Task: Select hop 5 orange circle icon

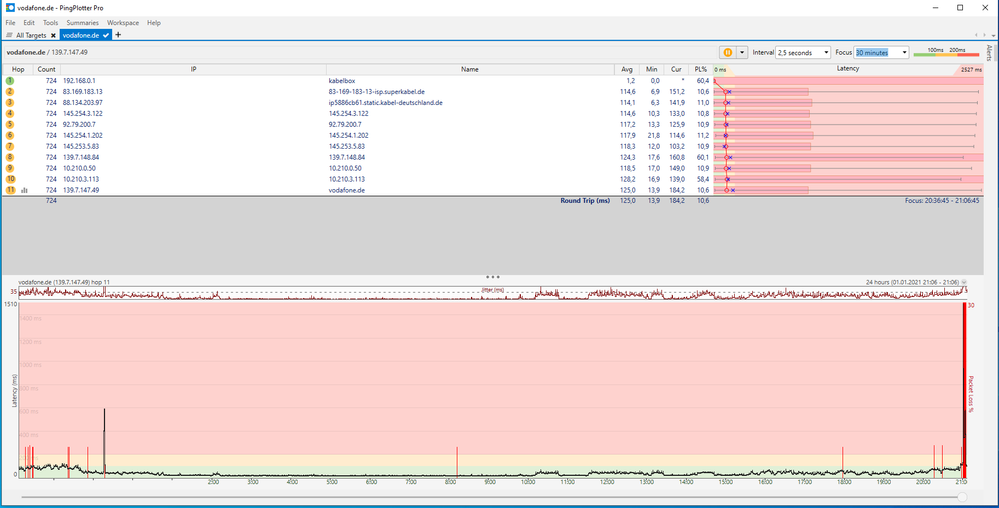Action: [10, 124]
